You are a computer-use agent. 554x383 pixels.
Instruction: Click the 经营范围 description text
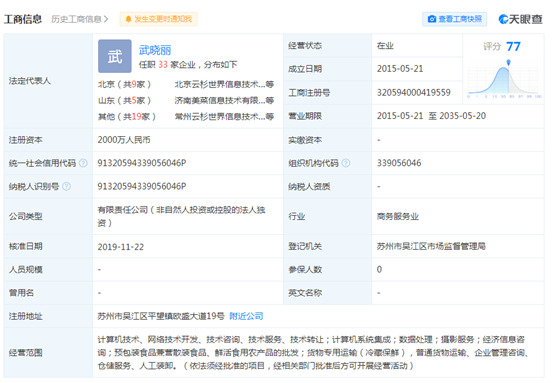point(313,352)
